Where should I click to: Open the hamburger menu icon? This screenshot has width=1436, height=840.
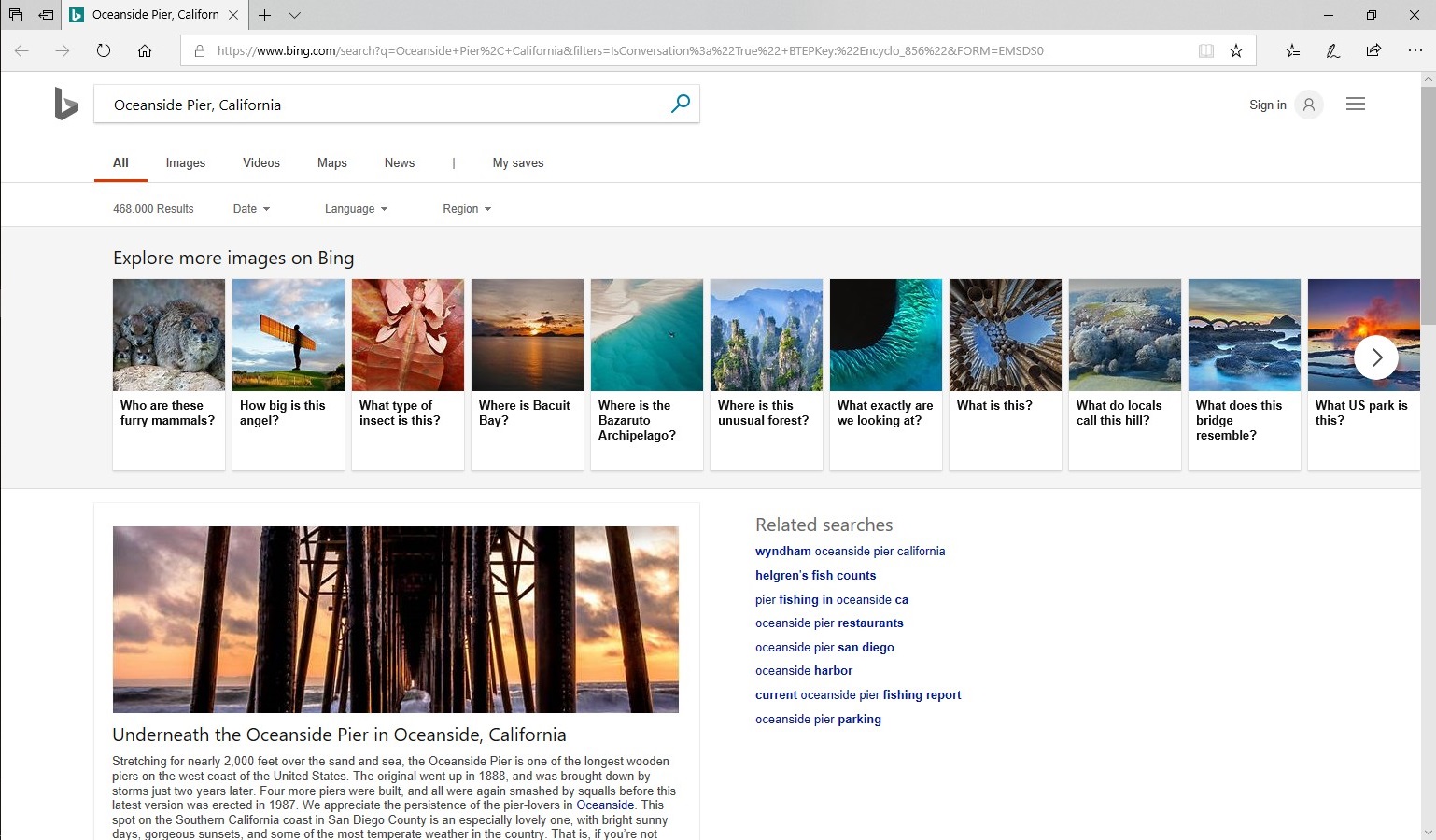[x=1356, y=105]
